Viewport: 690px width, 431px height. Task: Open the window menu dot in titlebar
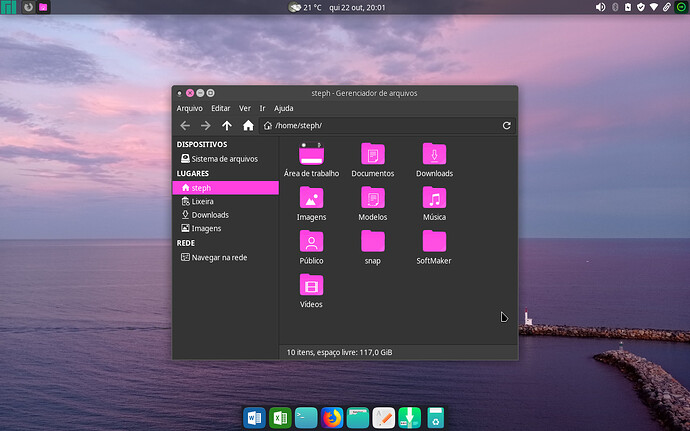[x=179, y=93]
